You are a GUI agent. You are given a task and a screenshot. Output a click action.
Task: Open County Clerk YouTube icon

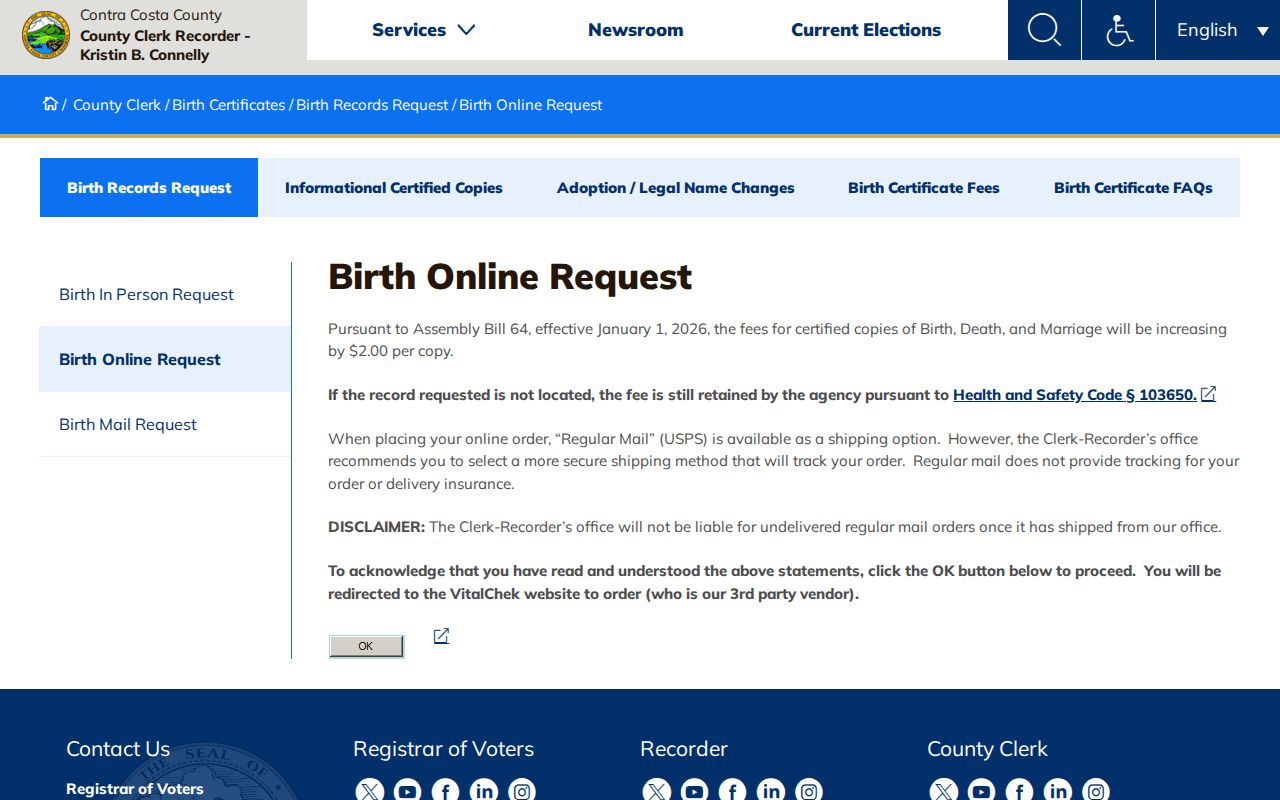pos(981,791)
